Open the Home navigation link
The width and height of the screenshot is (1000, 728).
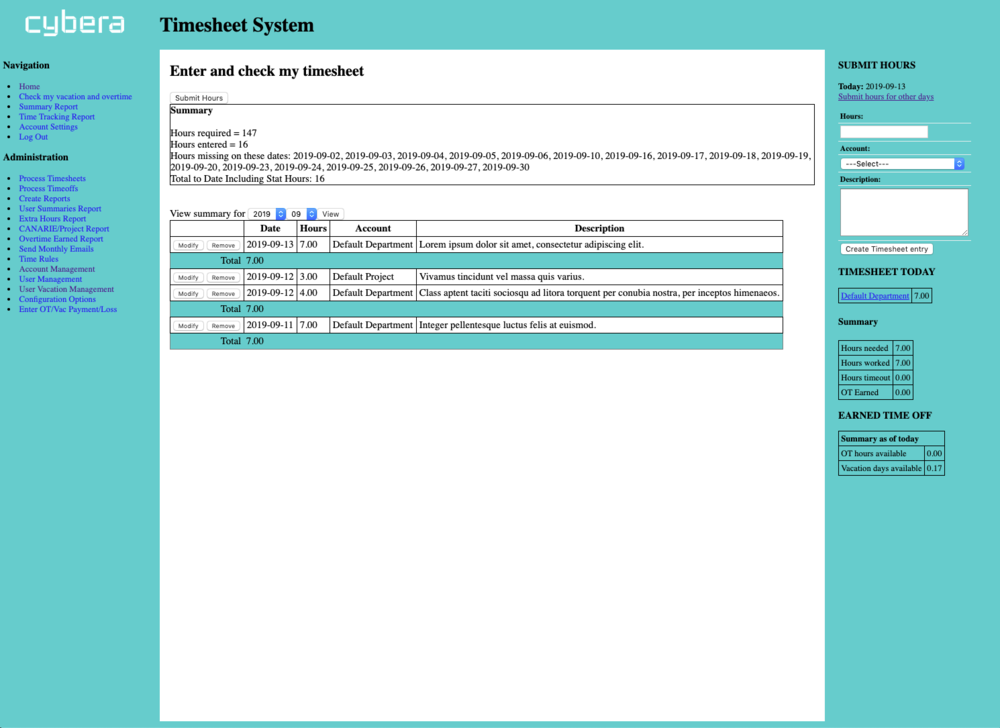coord(29,86)
